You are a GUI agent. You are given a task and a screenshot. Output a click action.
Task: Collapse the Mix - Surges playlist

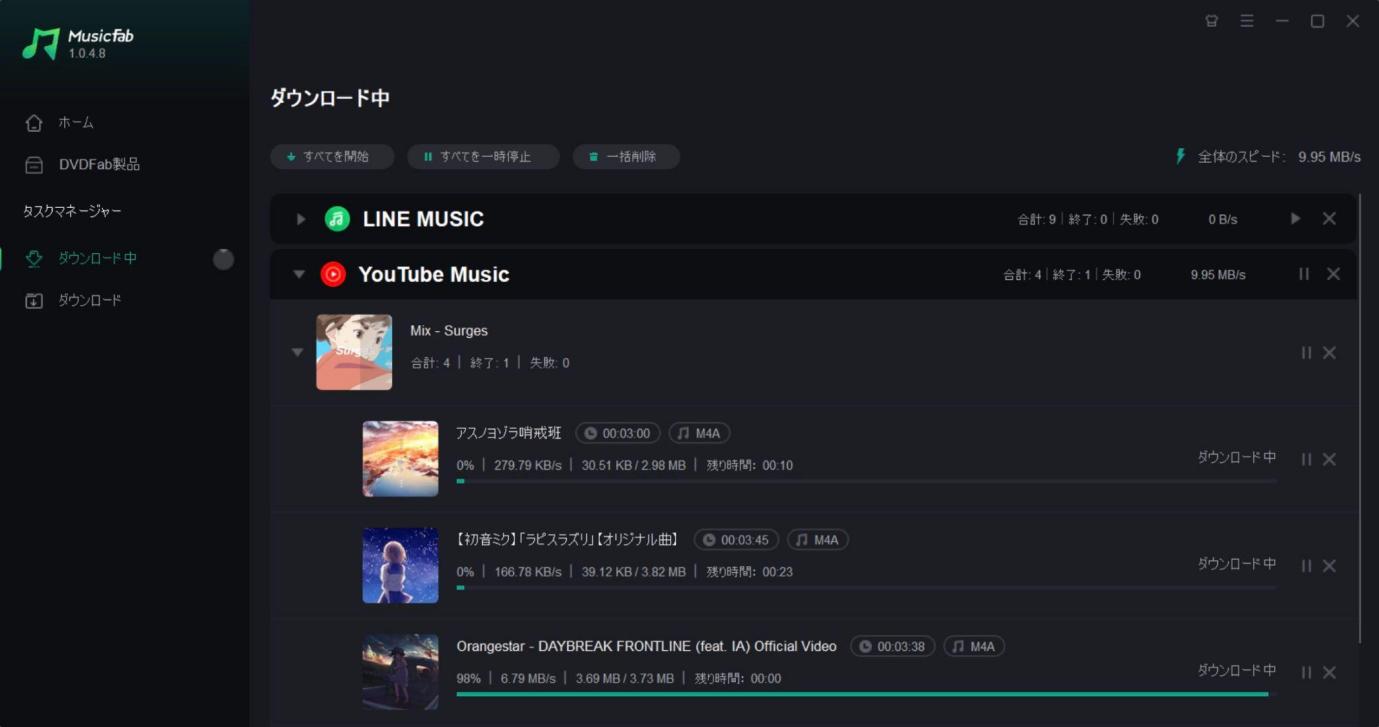click(x=297, y=352)
